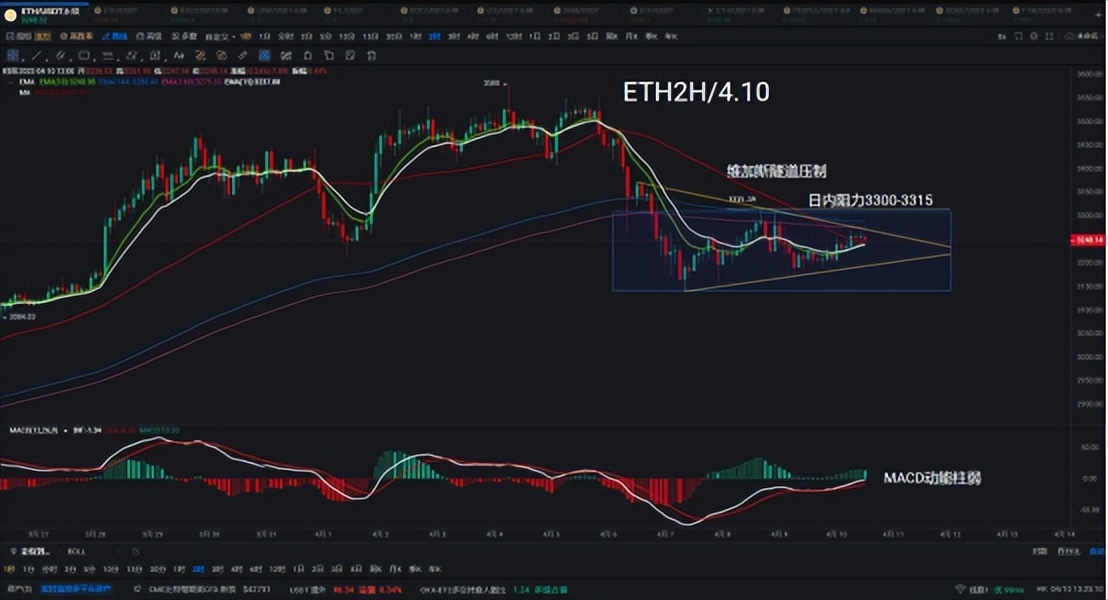Click the screenshot frame icon at top right
The height and width of the screenshot is (600, 1108).
coord(1018,36)
